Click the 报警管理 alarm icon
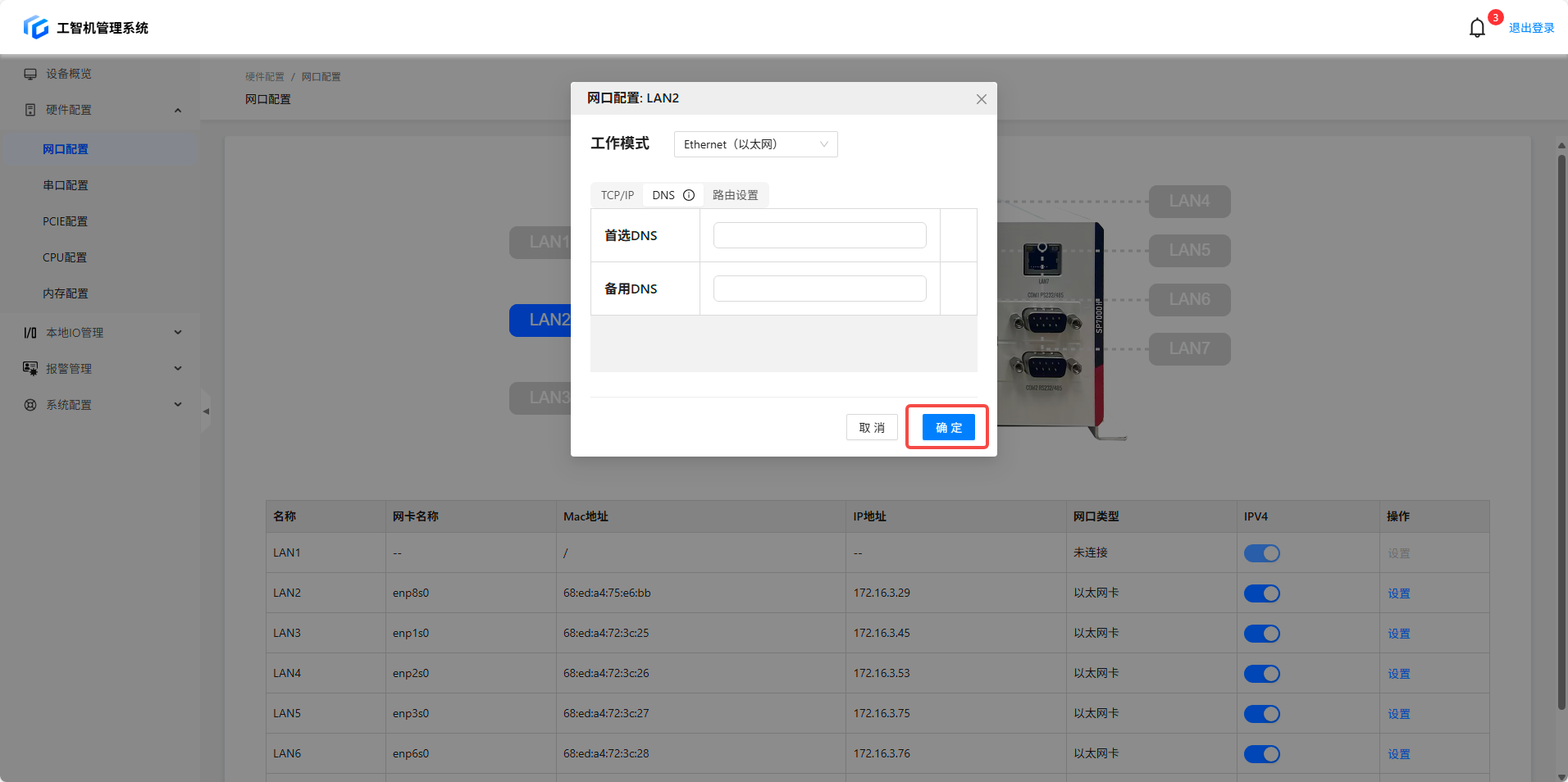Viewport: 1568px width, 782px height. (30, 369)
